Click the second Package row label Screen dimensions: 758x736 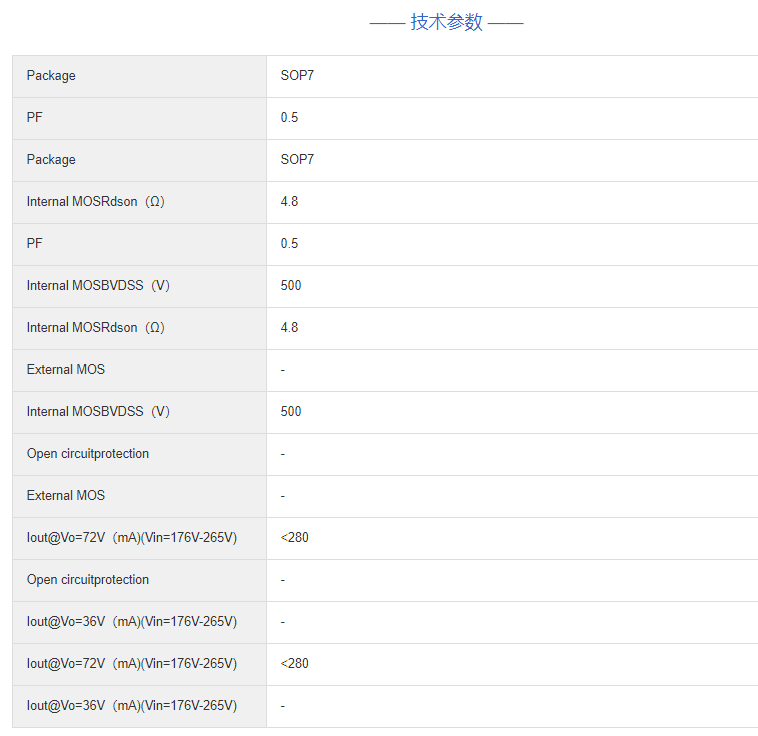coord(51,160)
